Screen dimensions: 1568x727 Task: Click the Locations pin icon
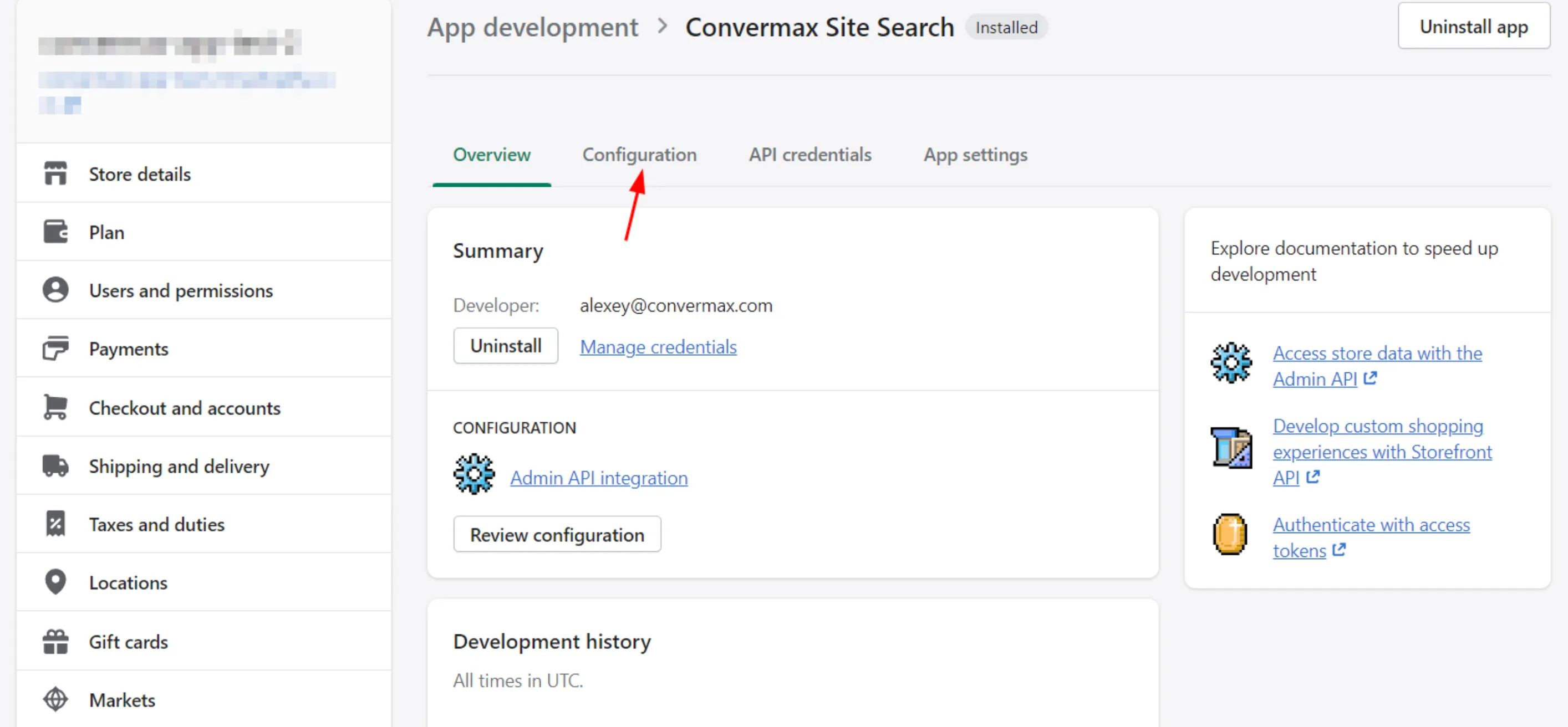point(55,582)
